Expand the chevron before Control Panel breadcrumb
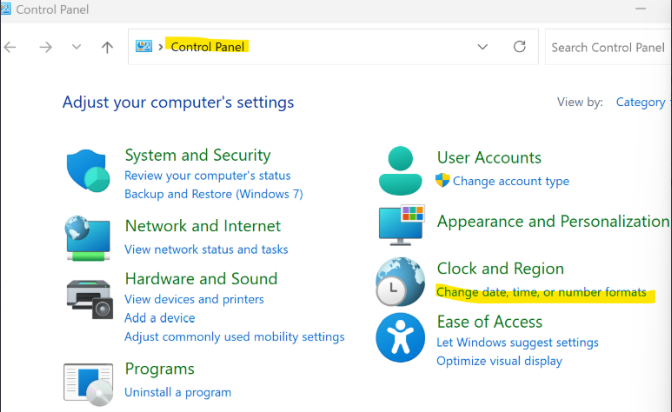The image size is (672, 412). pyautogui.click(x=161, y=47)
